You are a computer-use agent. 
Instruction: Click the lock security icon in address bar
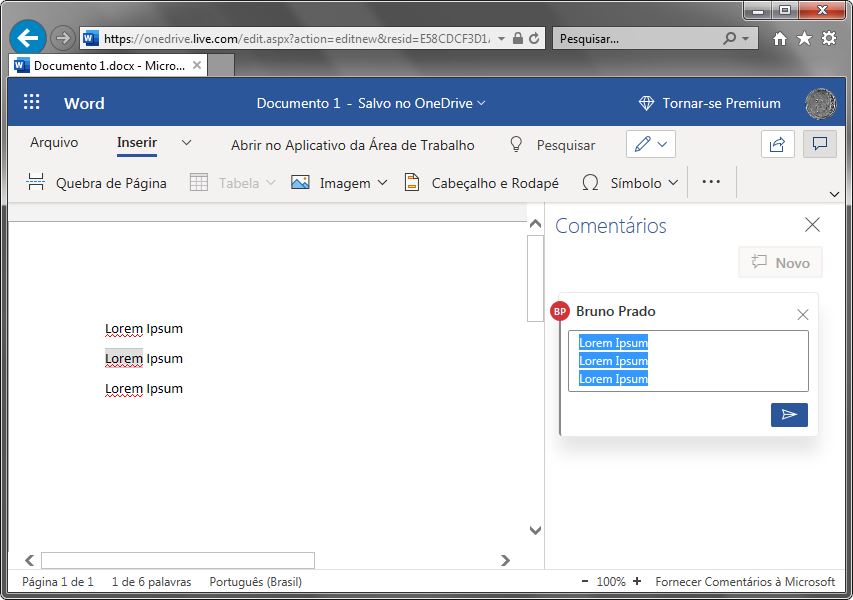point(518,38)
